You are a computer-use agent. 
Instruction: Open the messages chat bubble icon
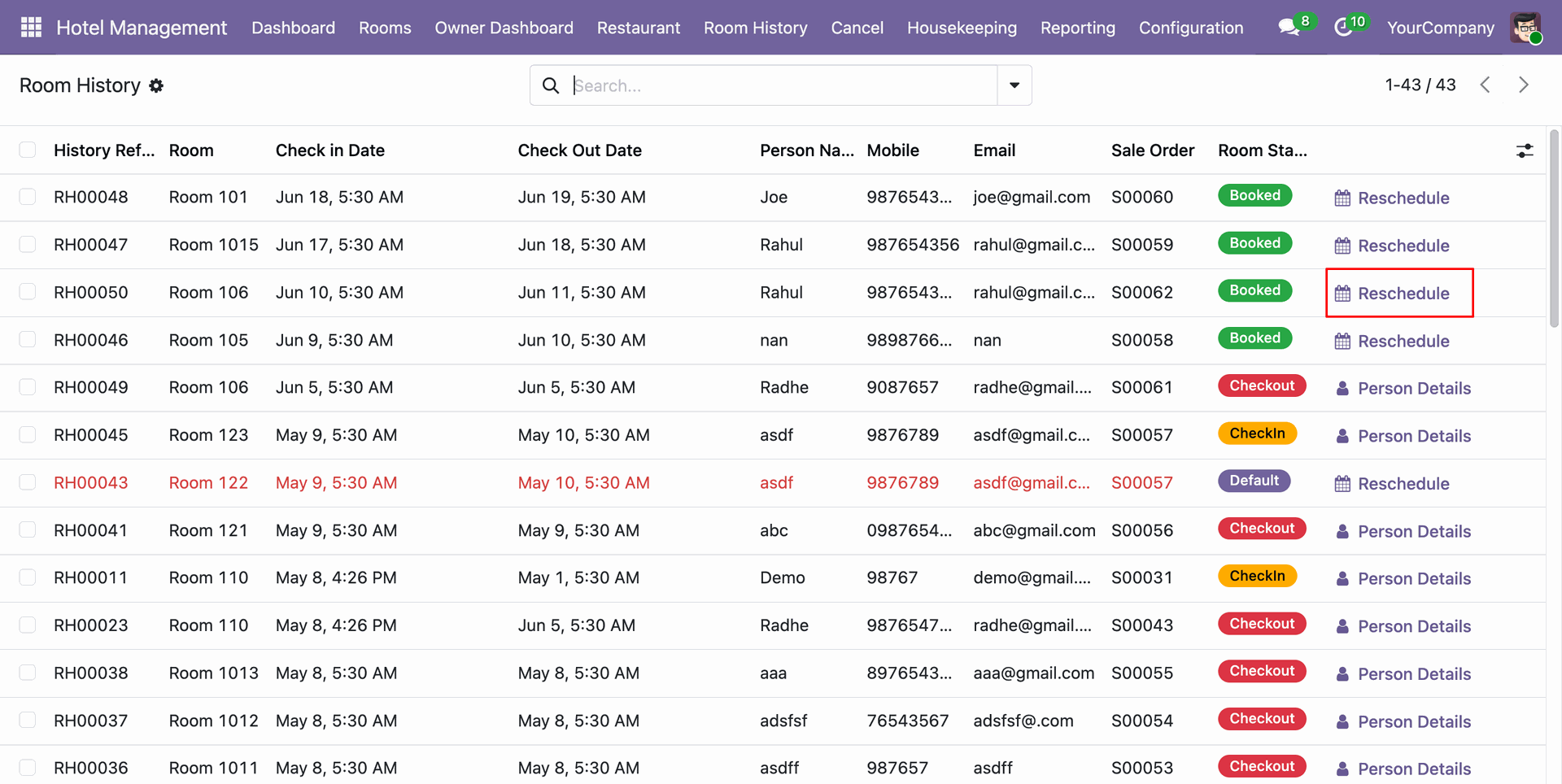pos(1289,28)
